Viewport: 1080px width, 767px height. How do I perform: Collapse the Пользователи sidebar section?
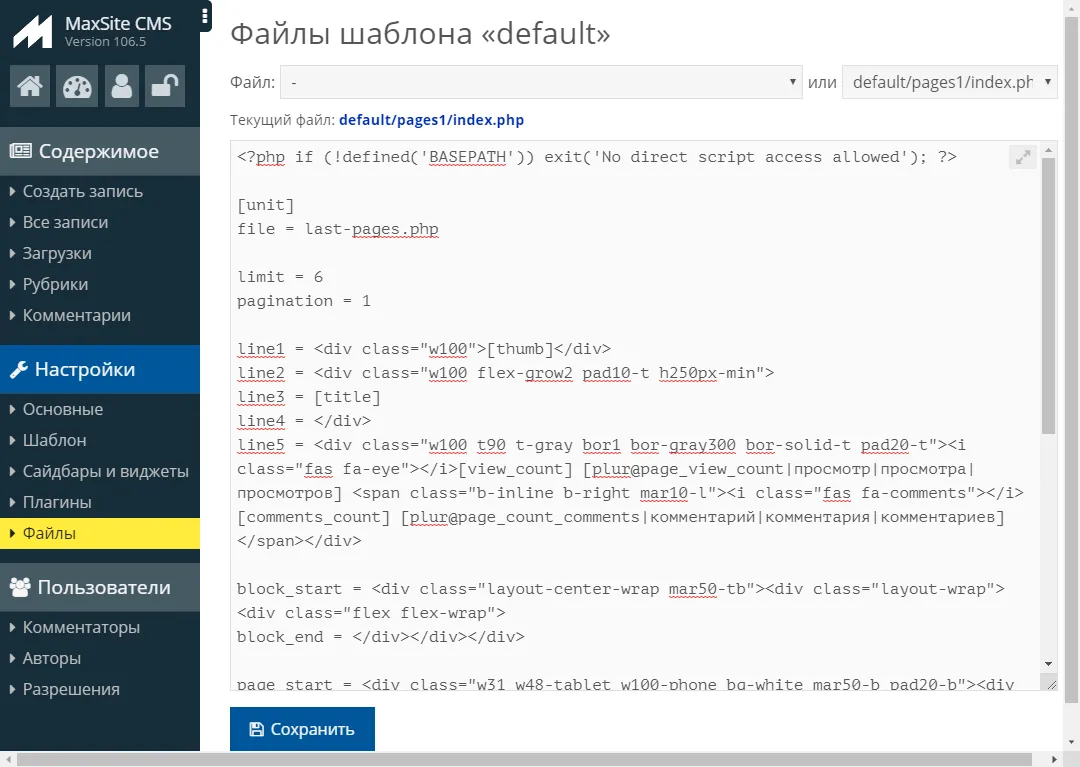(x=103, y=587)
